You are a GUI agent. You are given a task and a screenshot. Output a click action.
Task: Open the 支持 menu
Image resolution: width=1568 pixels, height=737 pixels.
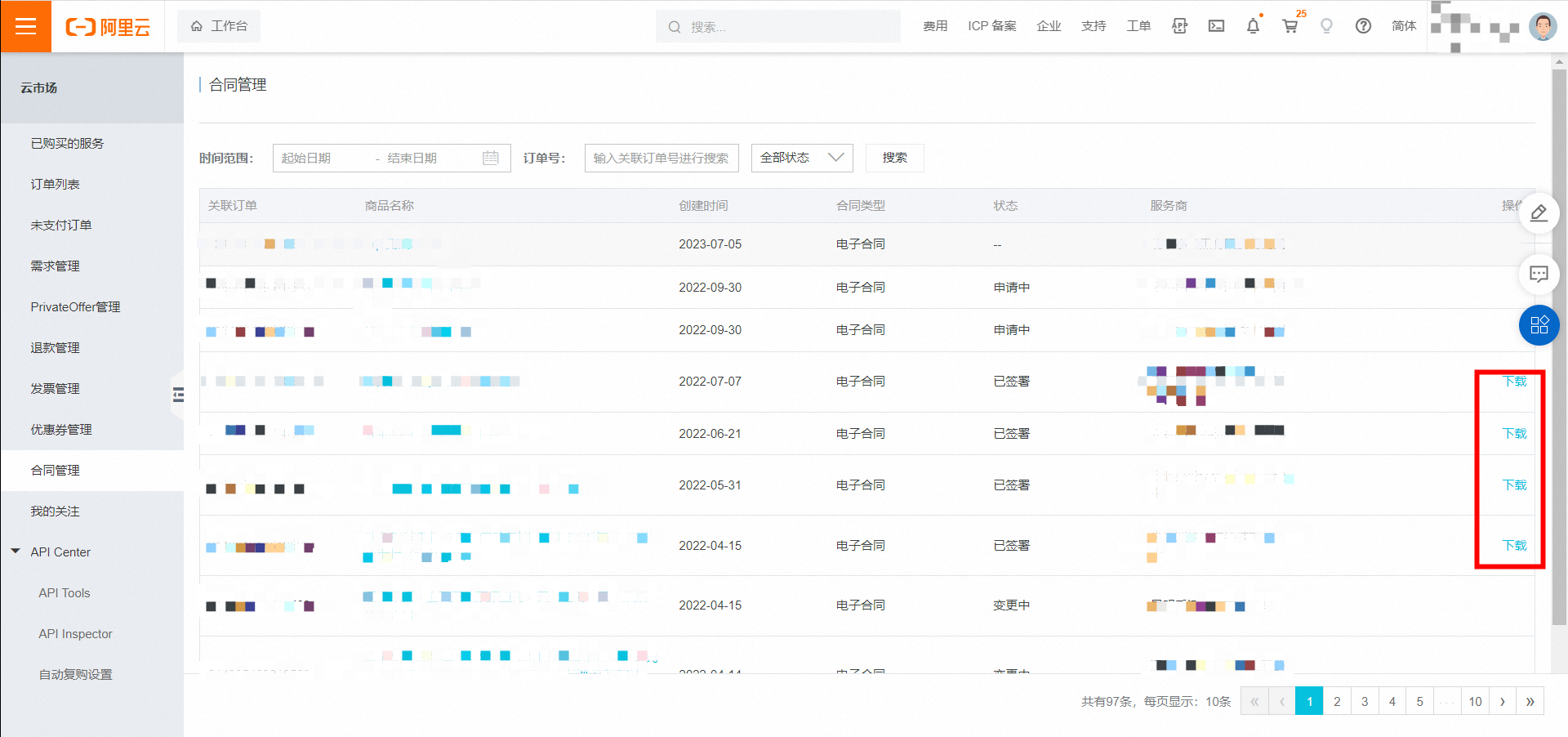1094,26
